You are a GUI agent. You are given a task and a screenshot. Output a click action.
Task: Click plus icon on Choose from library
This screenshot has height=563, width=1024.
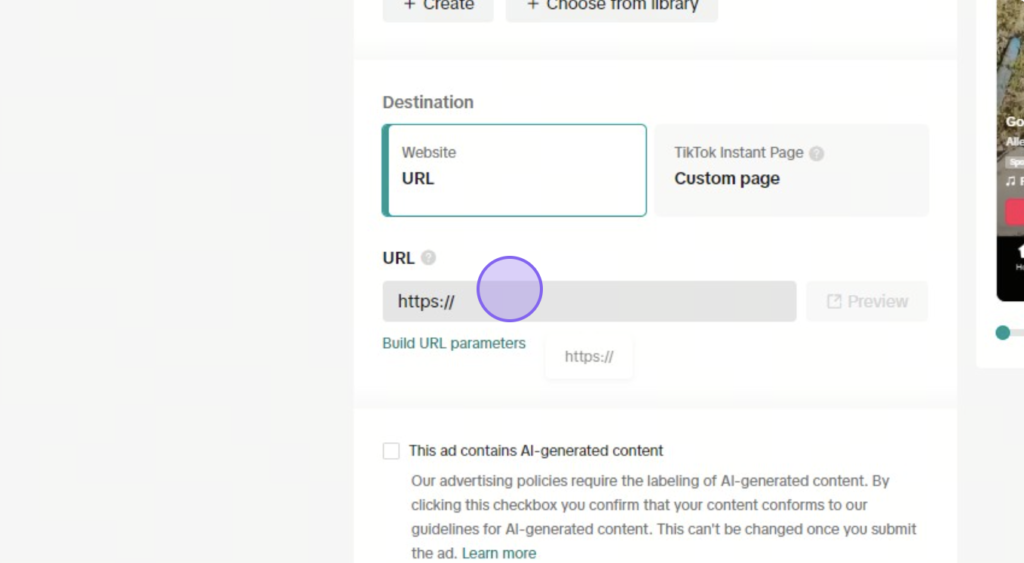(533, 5)
